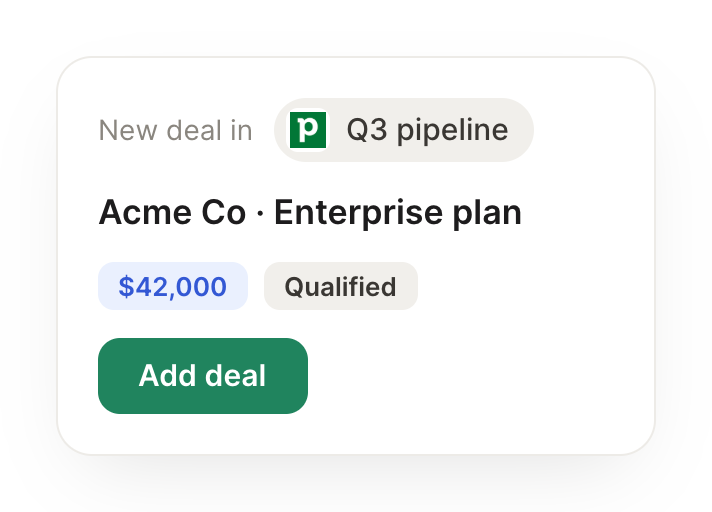The height and width of the screenshot is (512, 712).
Task: Click the "Co" word in heading
Action: [x=224, y=212]
